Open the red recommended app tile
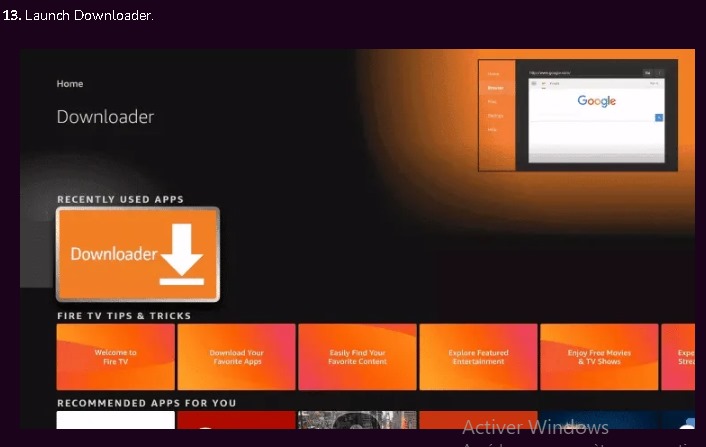 click(x=237, y=419)
